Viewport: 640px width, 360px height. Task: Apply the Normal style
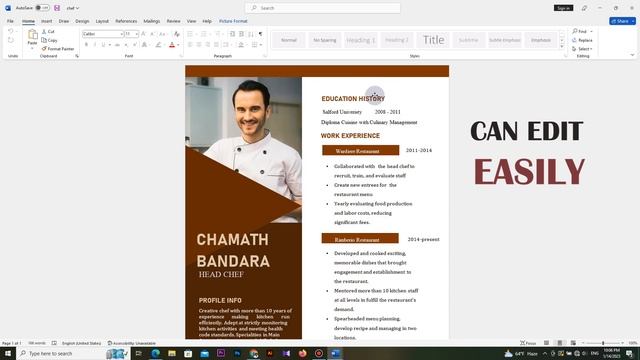289,40
